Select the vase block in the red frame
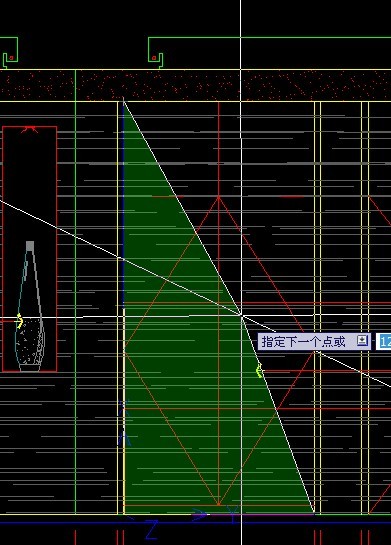391x545 pixels. point(30,306)
